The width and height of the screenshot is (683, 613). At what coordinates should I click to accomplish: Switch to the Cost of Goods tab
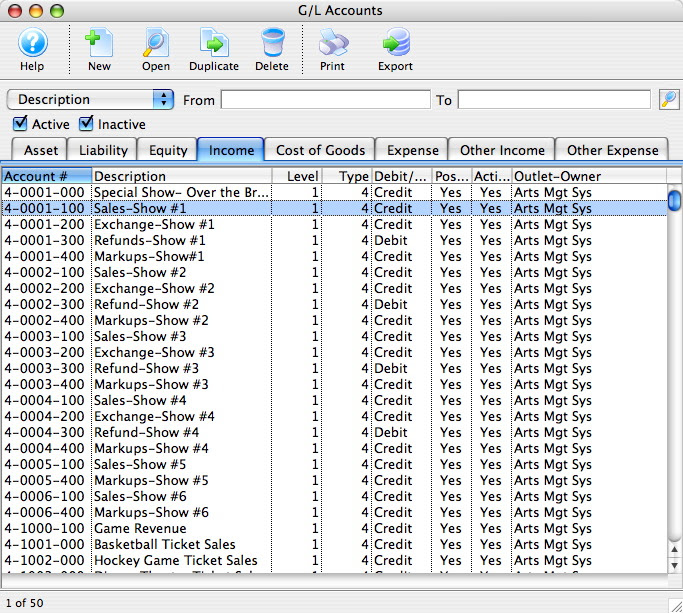(x=320, y=150)
